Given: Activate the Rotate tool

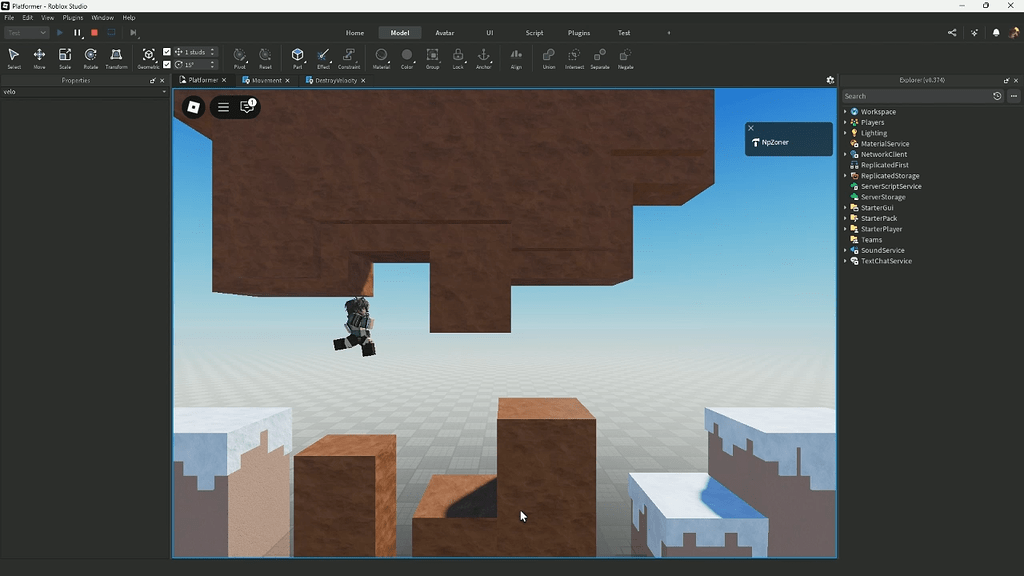Looking at the screenshot, I should pyautogui.click(x=90, y=57).
